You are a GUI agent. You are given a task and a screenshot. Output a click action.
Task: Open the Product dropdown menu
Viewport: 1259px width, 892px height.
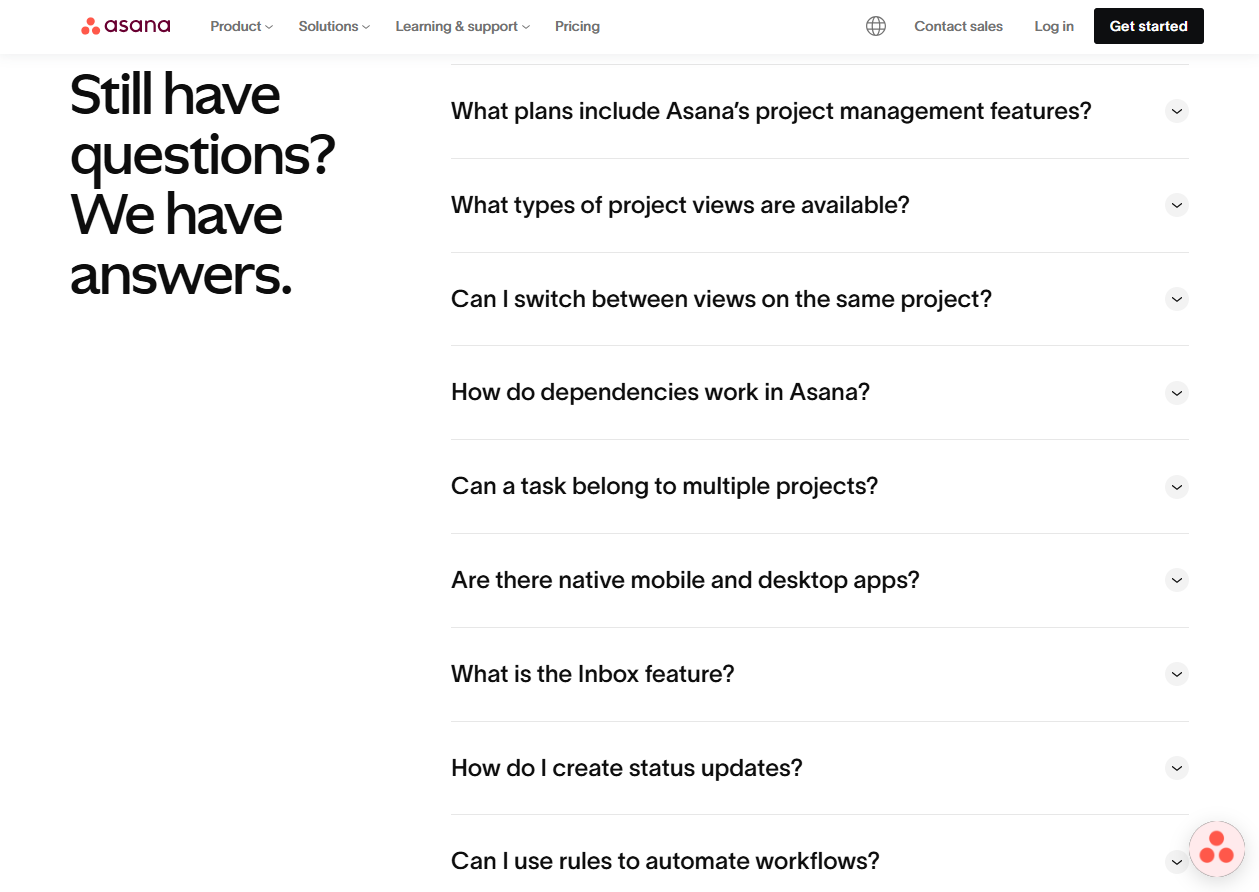tap(240, 26)
